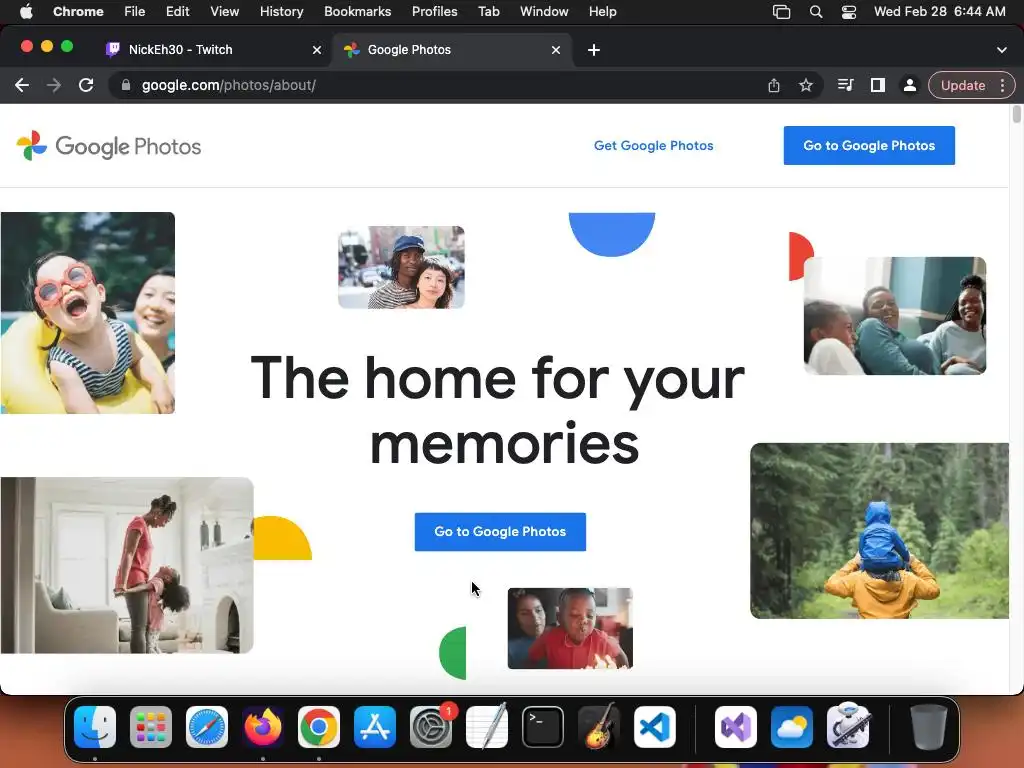The height and width of the screenshot is (768, 1024).
Task: Click Chrome icon in the dock
Action: click(x=319, y=727)
